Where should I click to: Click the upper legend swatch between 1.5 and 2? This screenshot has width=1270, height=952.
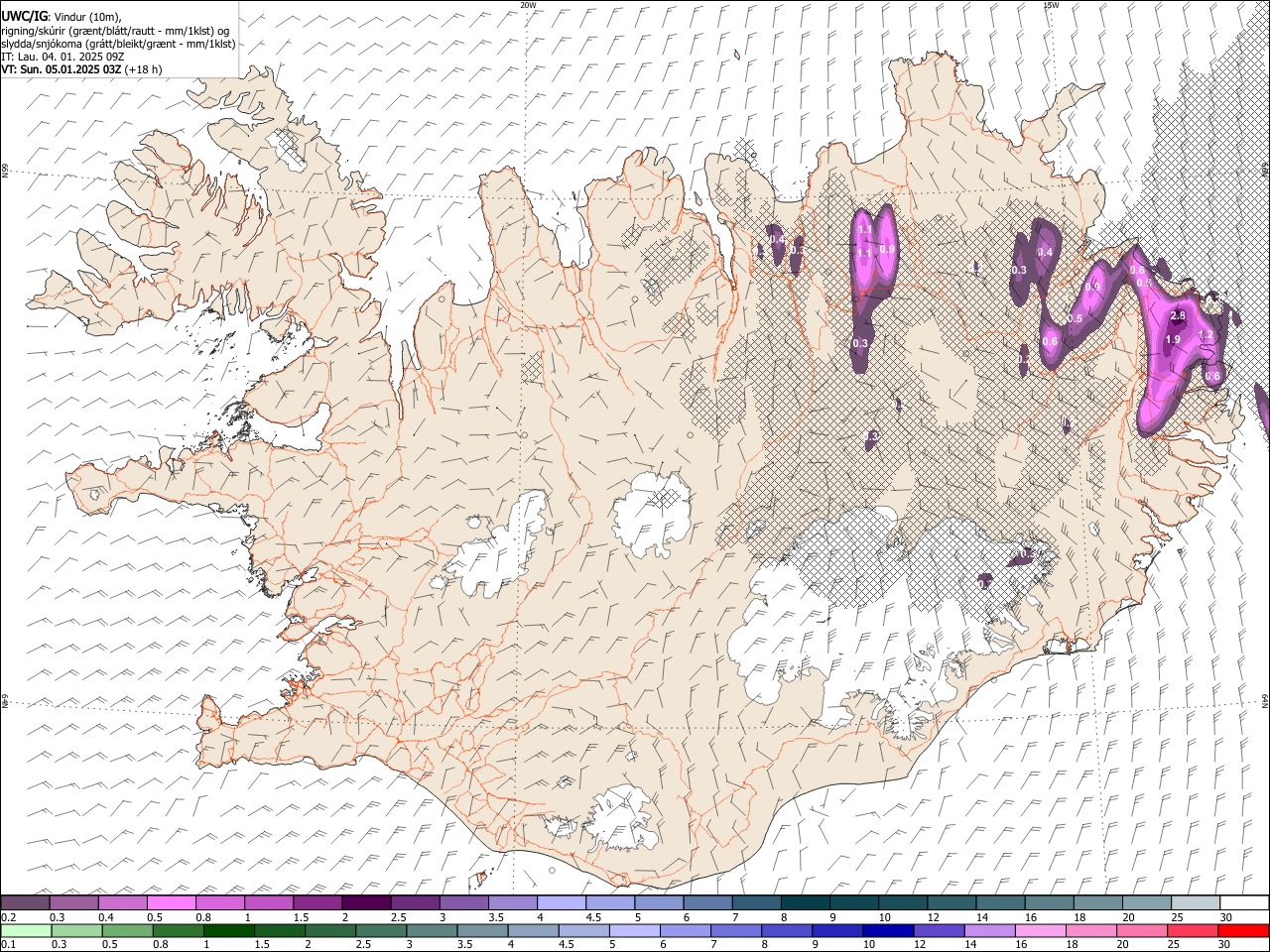click(x=317, y=902)
